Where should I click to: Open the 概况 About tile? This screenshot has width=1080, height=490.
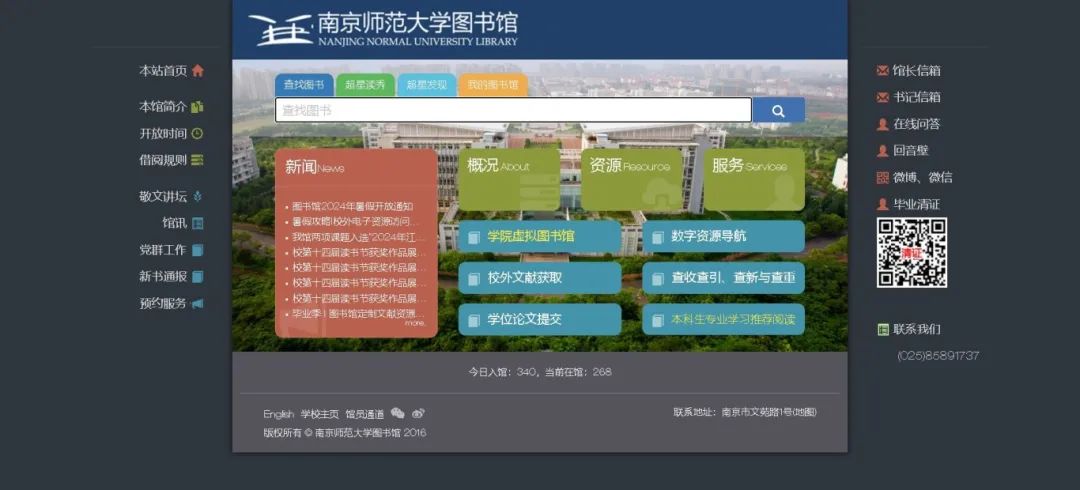[x=509, y=179]
